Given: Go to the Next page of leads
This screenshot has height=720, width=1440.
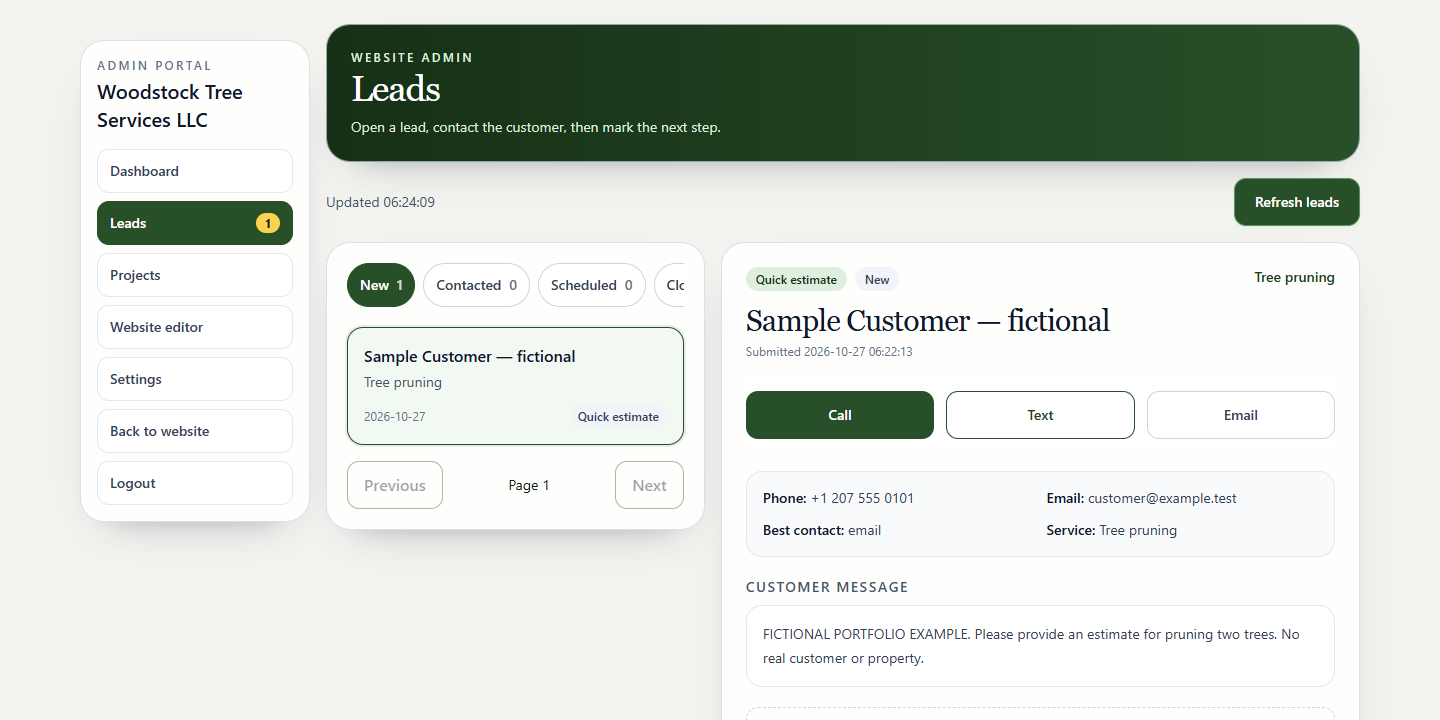Looking at the screenshot, I should (x=649, y=485).
